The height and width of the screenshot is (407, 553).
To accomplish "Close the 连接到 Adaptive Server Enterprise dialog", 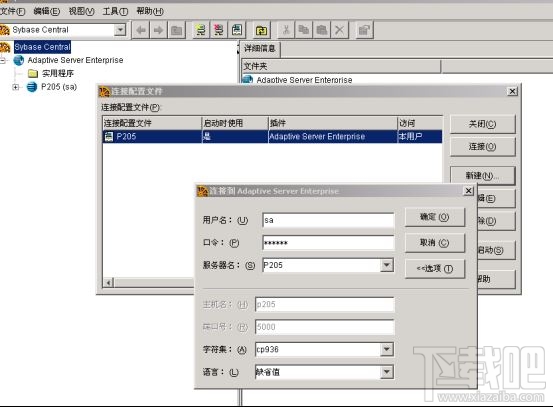I will pos(468,191).
